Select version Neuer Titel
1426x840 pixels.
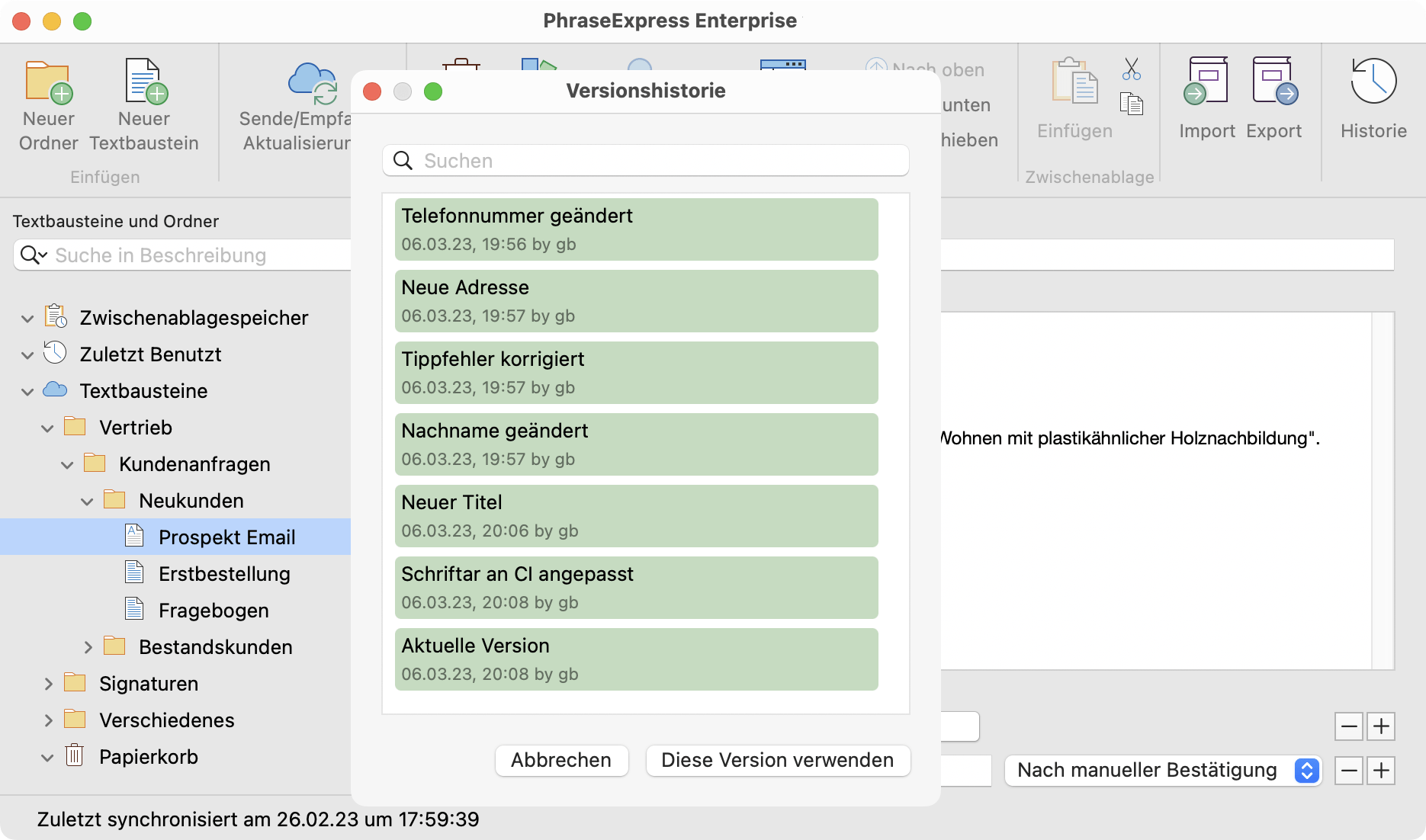pos(637,516)
